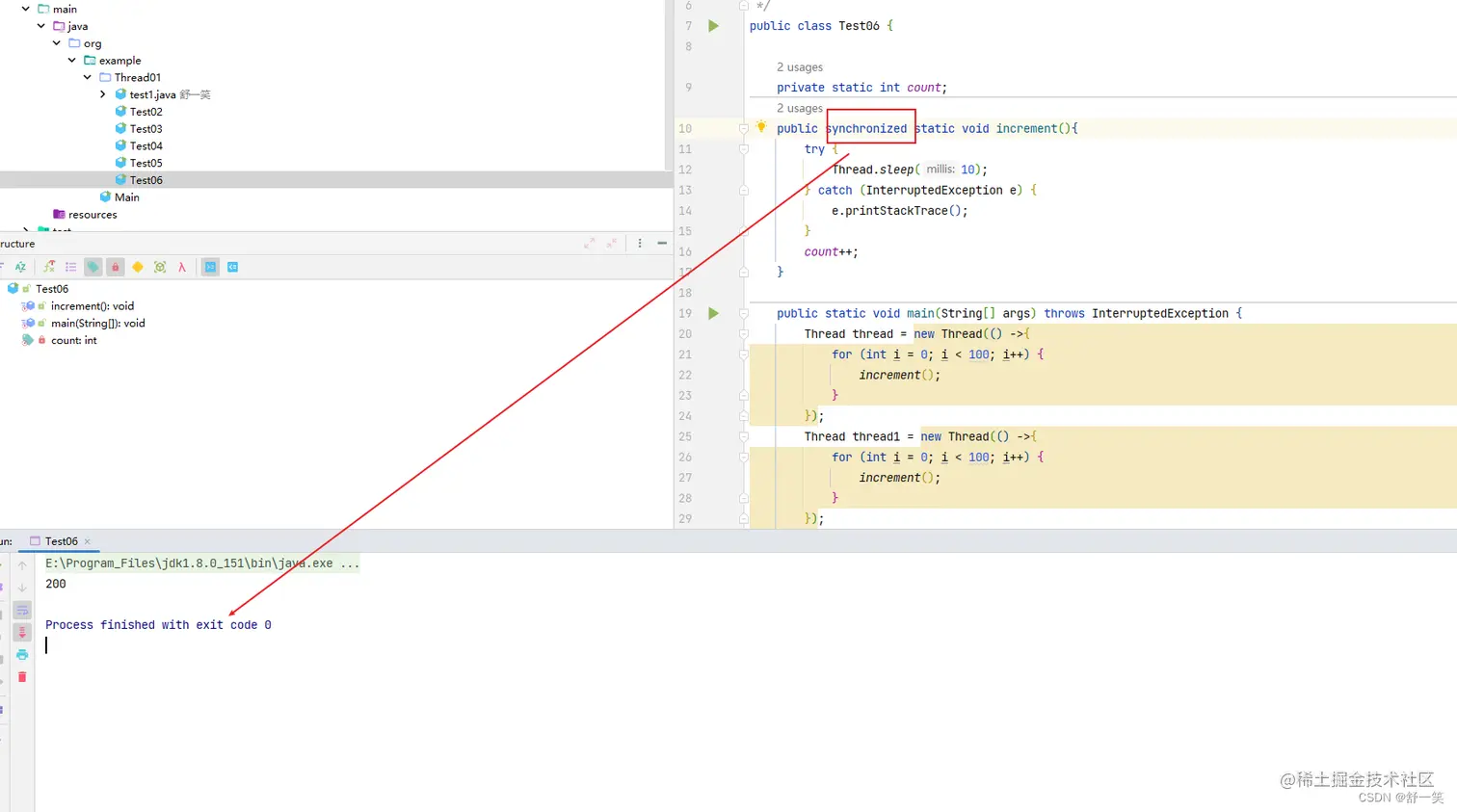Toggle Group Methods by Defining Type icon
The height and width of the screenshot is (812, 1457).
point(49,268)
